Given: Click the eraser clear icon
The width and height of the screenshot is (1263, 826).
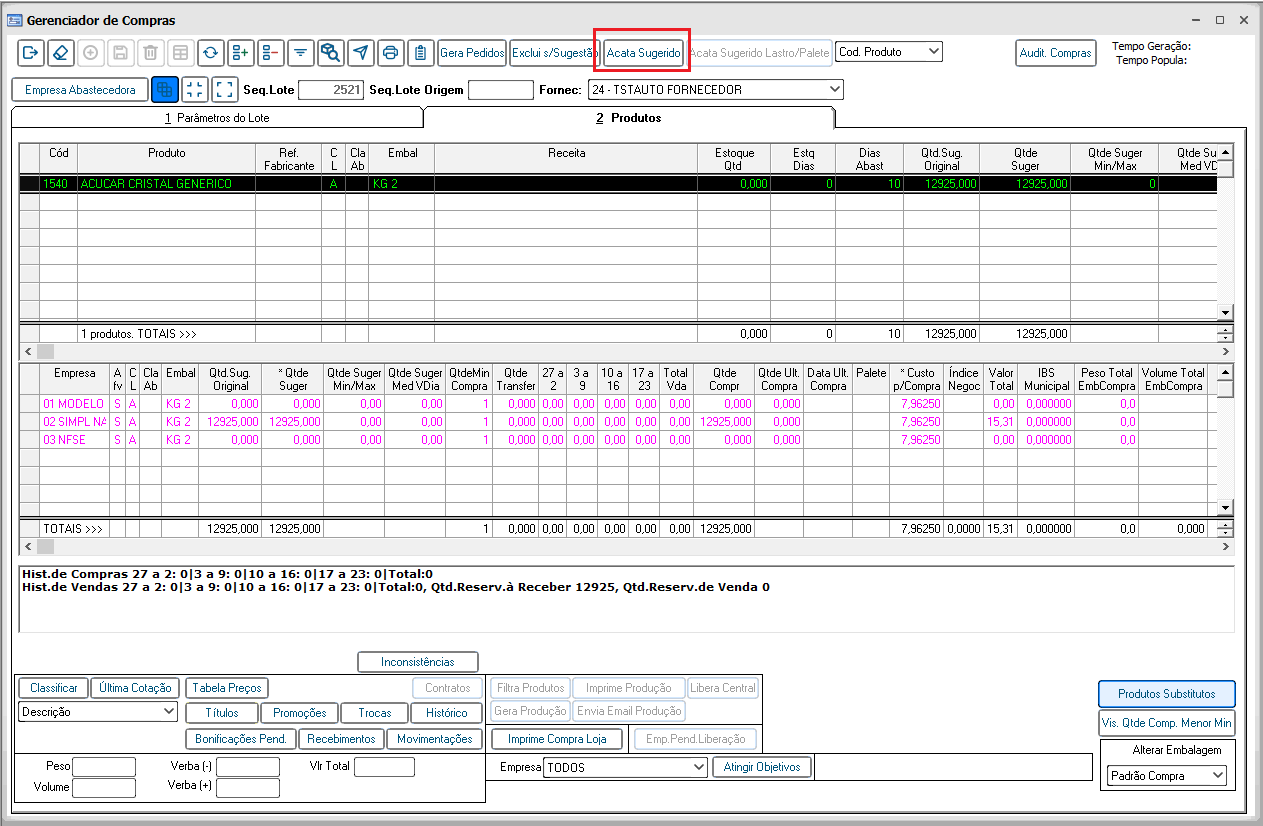Looking at the screenshot, I should [60, 52].
